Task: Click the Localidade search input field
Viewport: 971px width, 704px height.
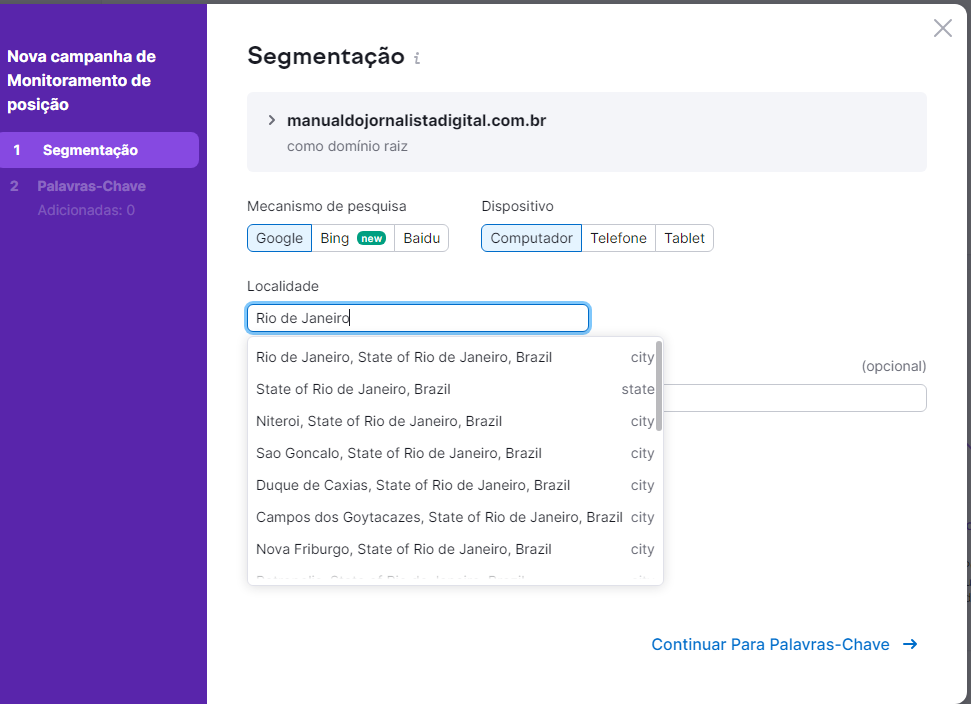Action: 417,318
